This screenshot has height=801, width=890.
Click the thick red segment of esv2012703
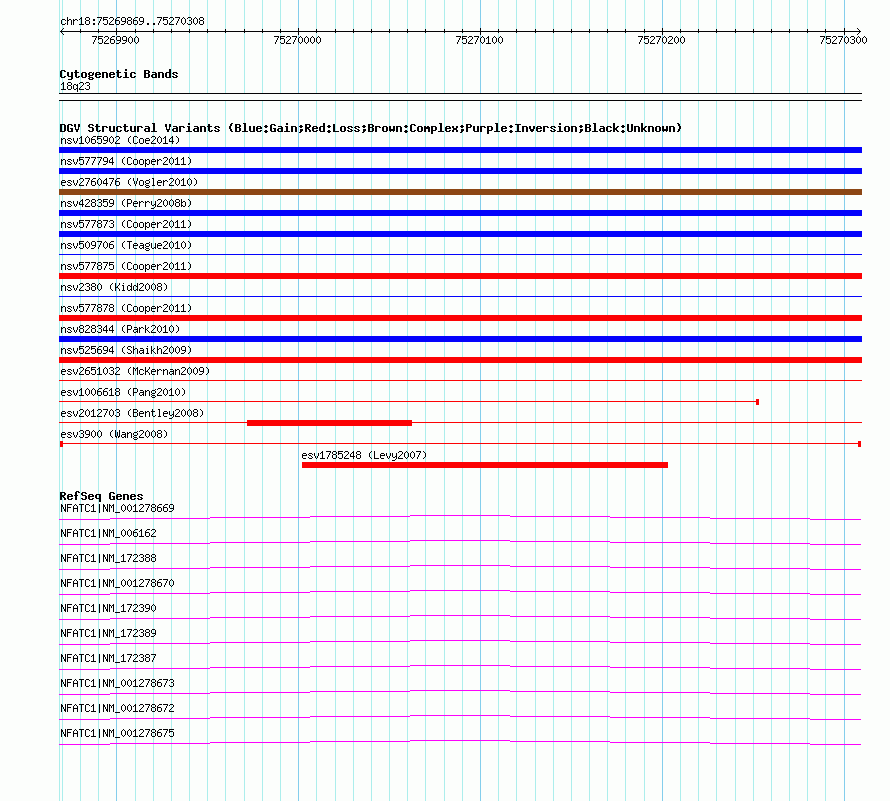330,423
